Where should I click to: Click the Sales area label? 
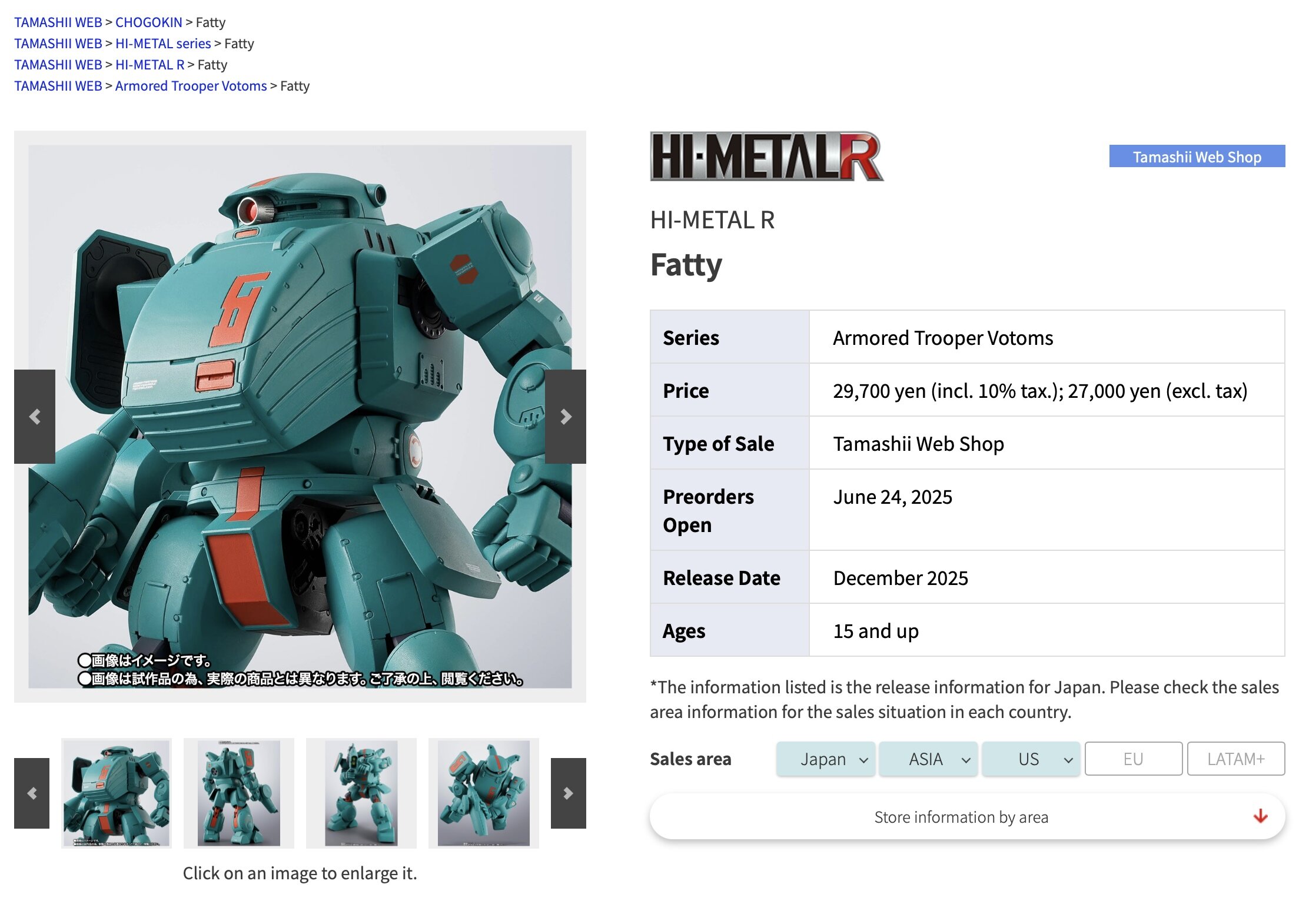[690, 759]
